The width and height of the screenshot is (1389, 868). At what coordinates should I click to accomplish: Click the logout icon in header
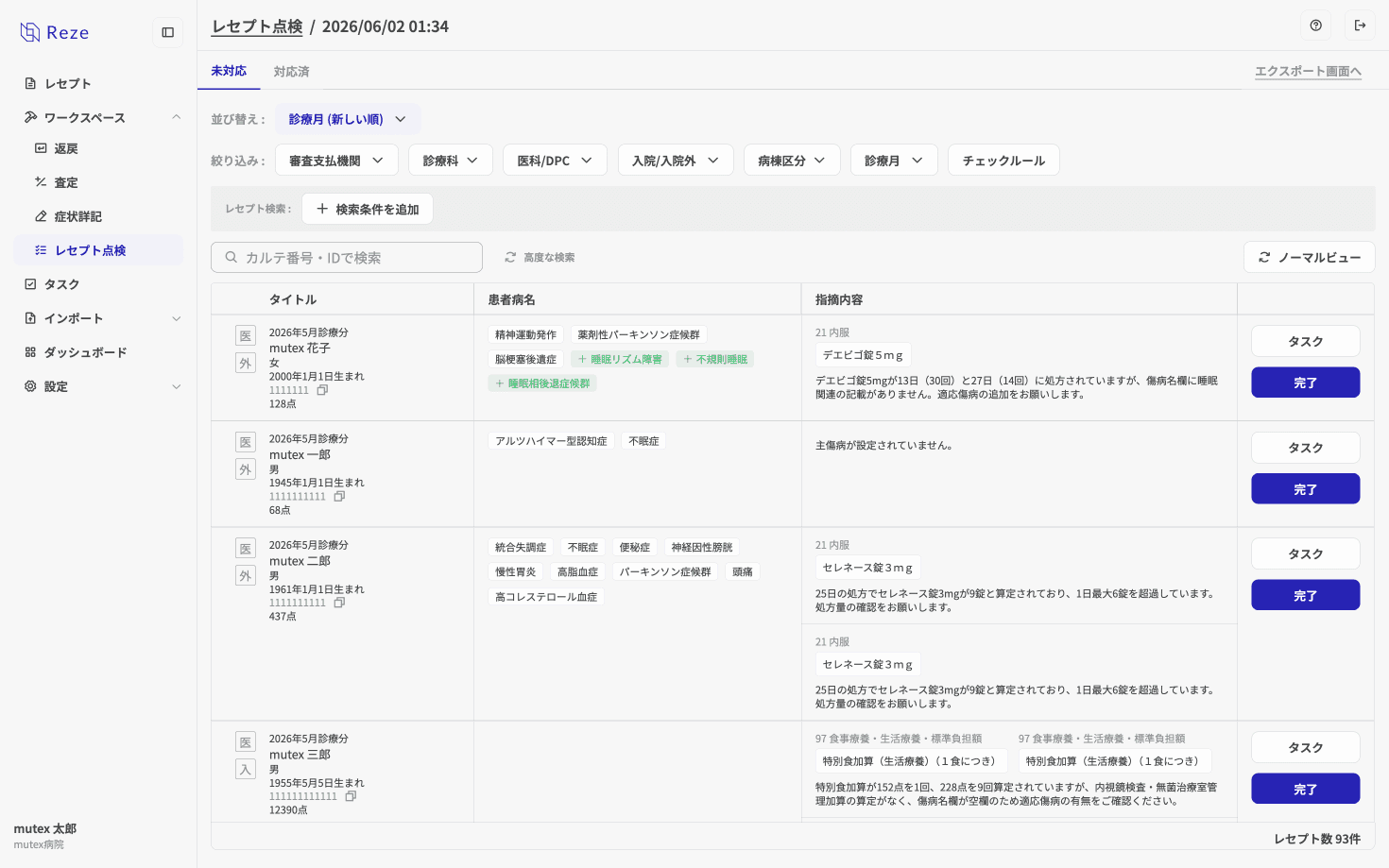[x=1360, y=26]
